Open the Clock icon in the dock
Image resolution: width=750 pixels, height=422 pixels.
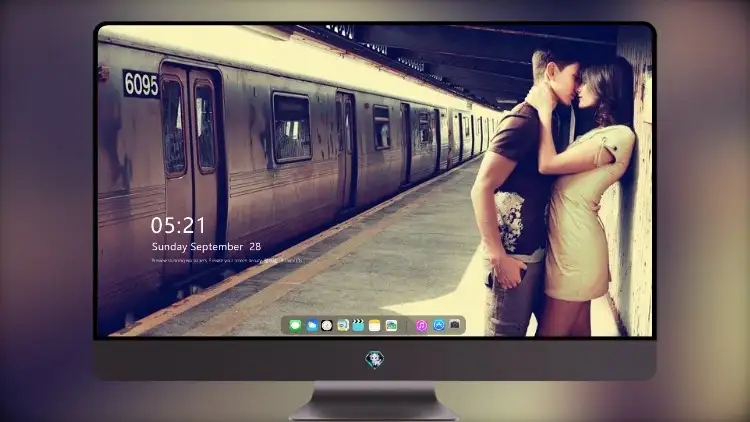pyautogui.click(x=327, y=326)
